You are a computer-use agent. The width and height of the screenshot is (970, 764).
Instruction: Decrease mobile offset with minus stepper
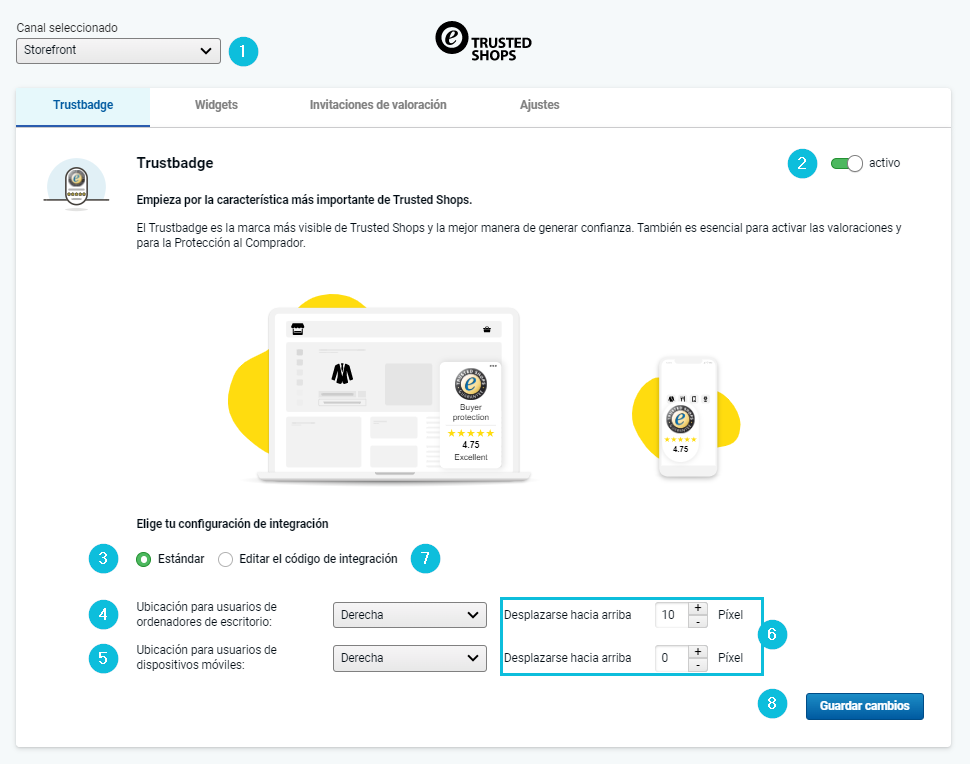coord(698,665)
